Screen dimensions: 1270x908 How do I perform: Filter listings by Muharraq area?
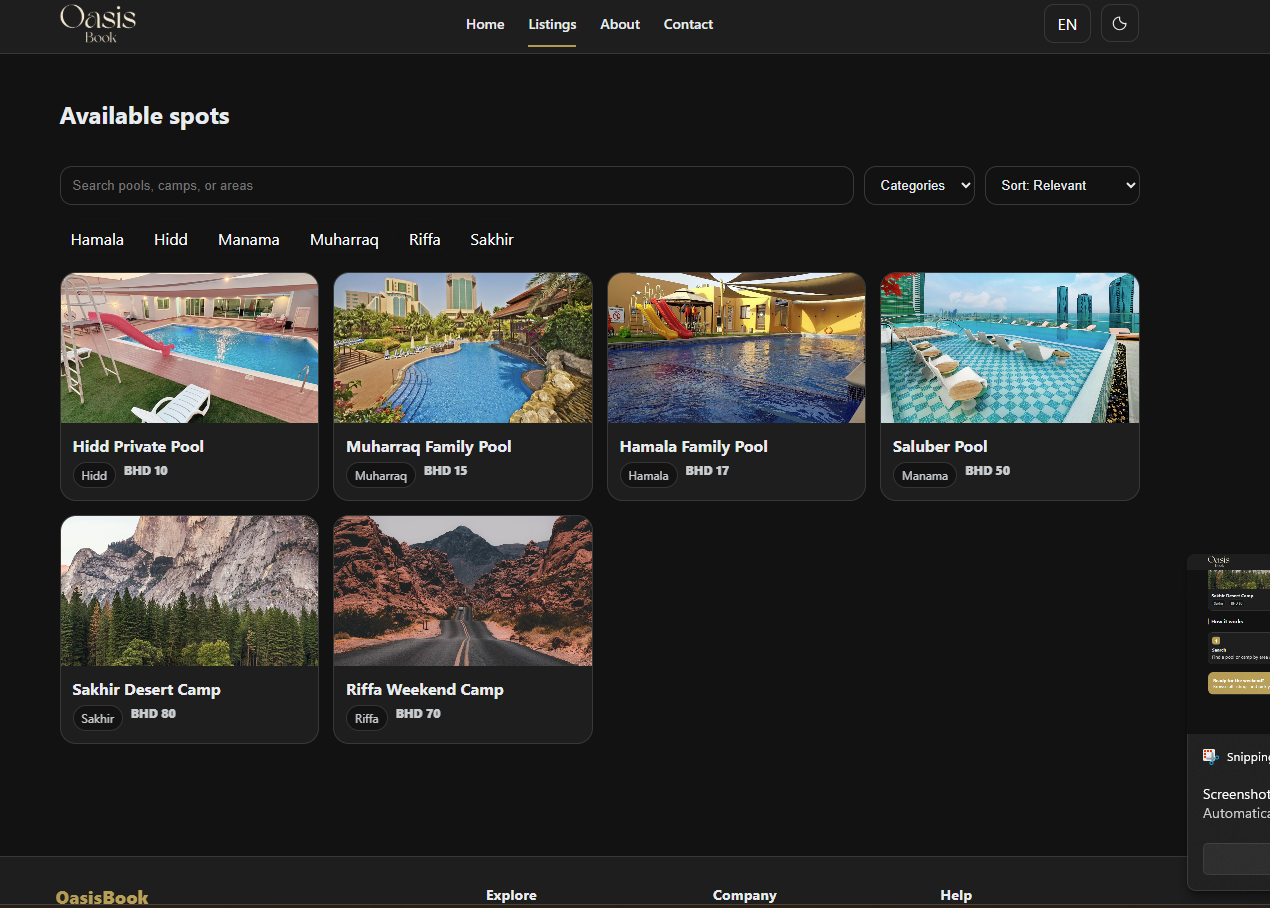[x=344, y=240]
